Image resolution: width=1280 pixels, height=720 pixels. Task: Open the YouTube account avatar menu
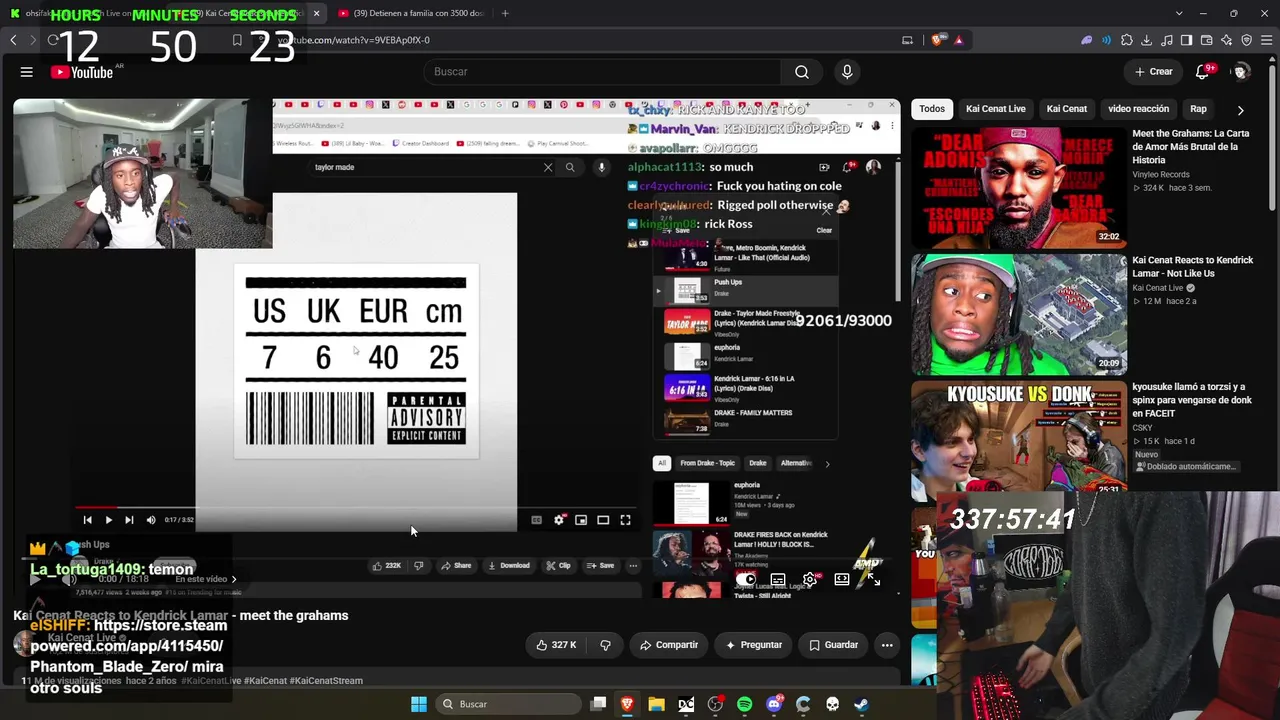tap(1241, 72)
